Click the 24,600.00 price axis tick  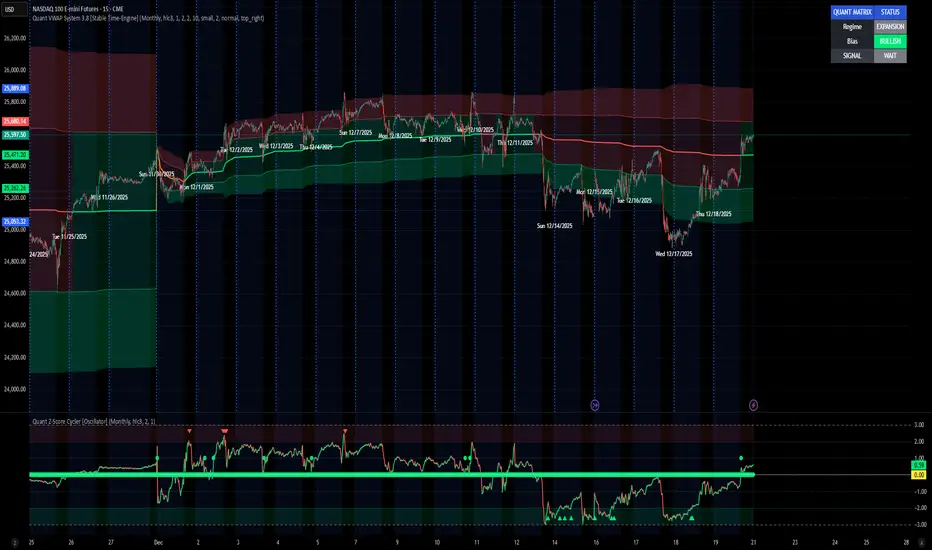[x=15, y=293]
